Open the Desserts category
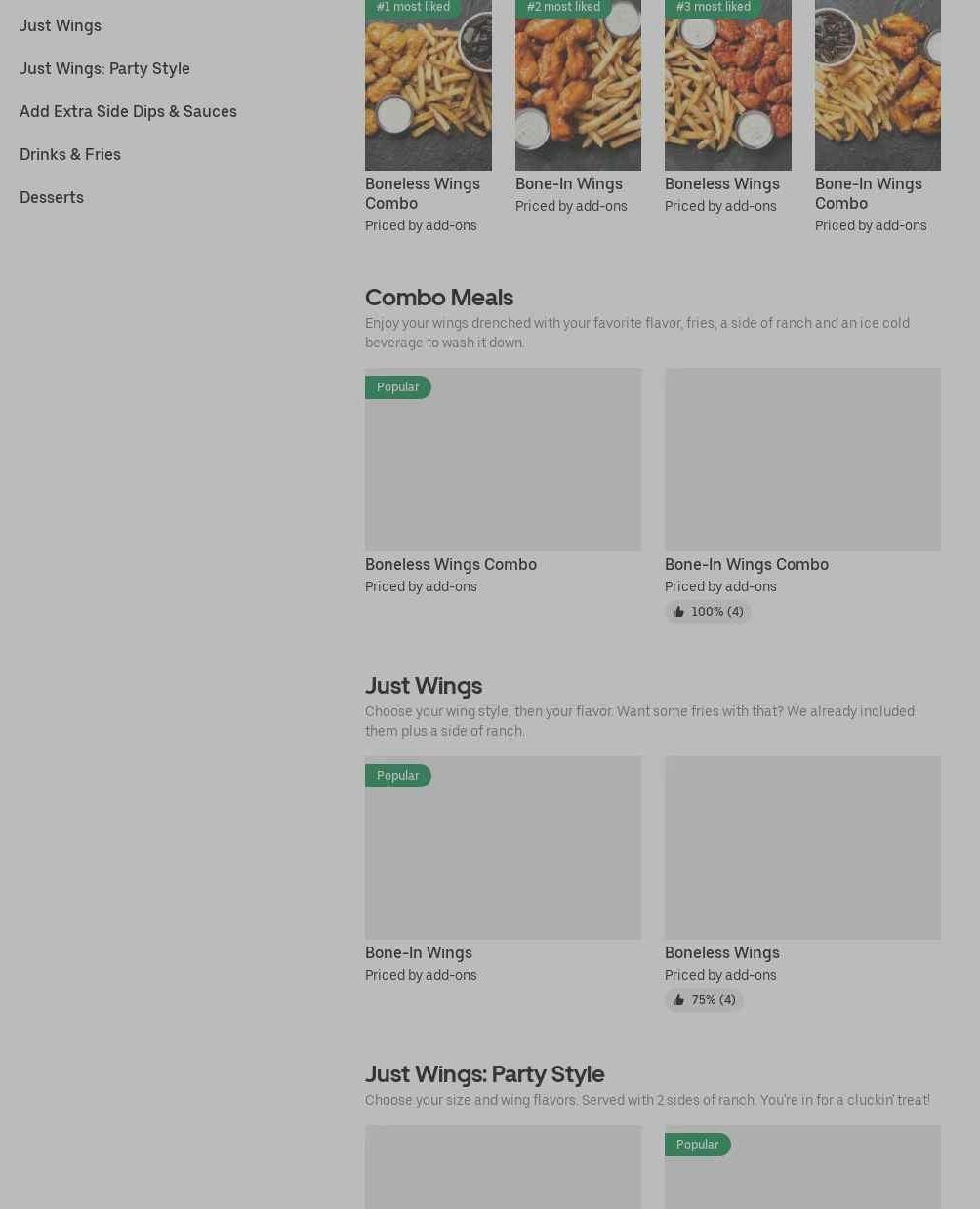This screenshot has height=1209, width=980. click(x=52, y=197)
